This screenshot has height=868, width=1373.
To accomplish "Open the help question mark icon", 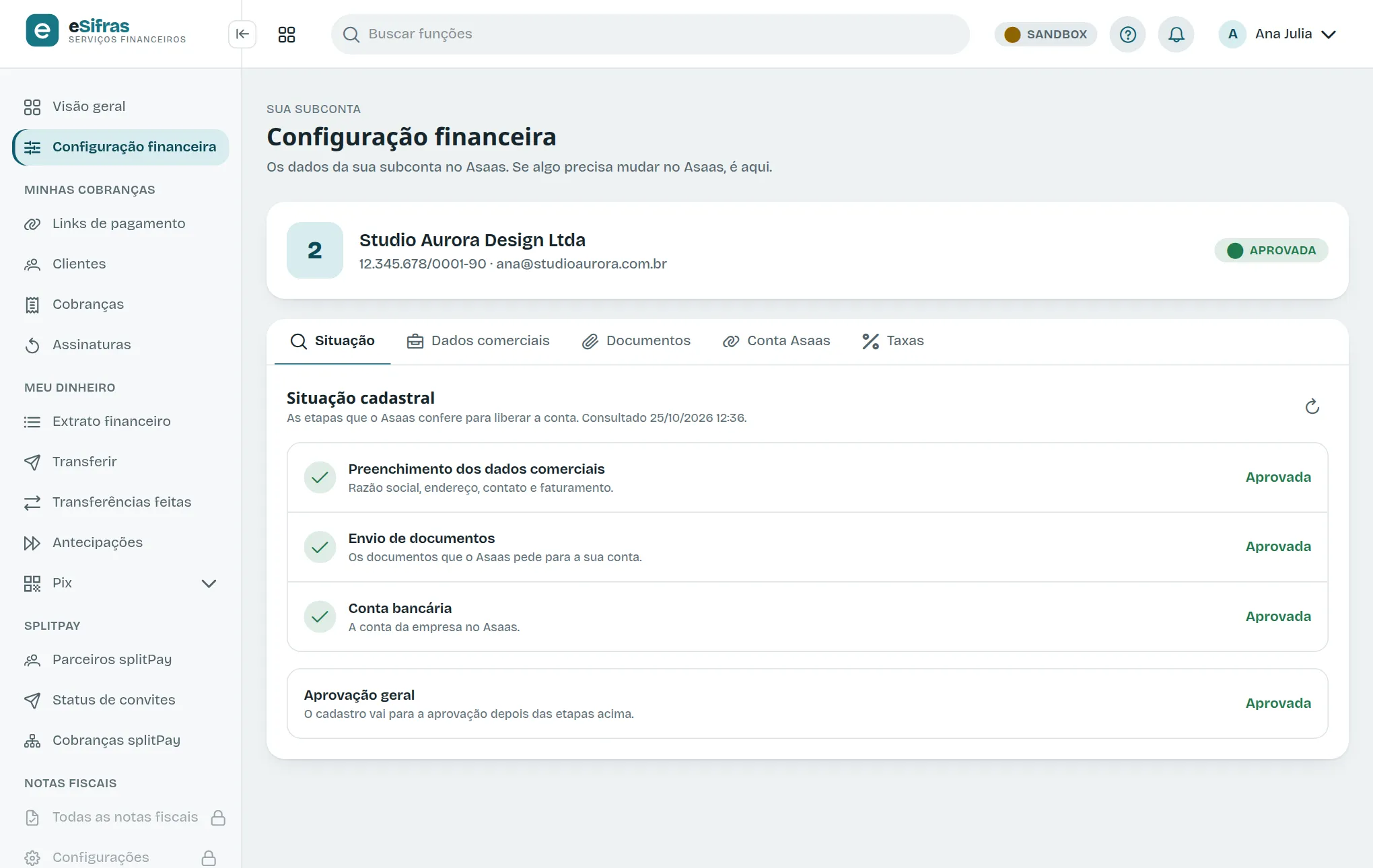I will tap(1128, 34).
